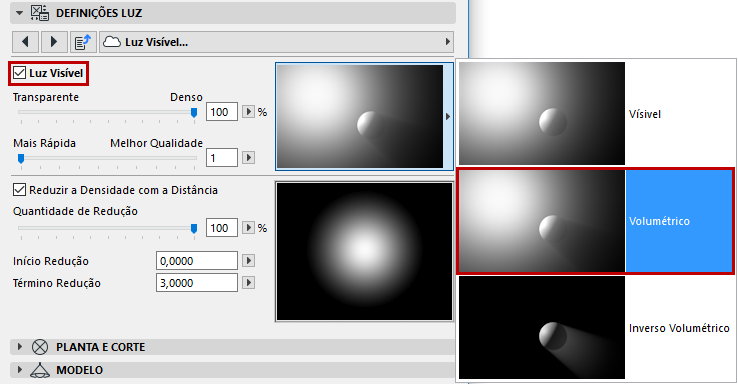738x384 pixels.
Task: Open arrow button beside Início Redução field
Action: (x=248, y=260)
